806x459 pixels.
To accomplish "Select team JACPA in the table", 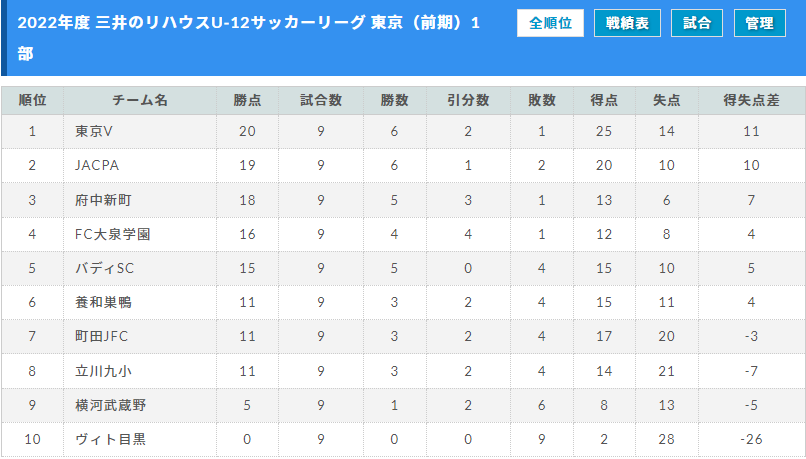I will pos(97,166).
